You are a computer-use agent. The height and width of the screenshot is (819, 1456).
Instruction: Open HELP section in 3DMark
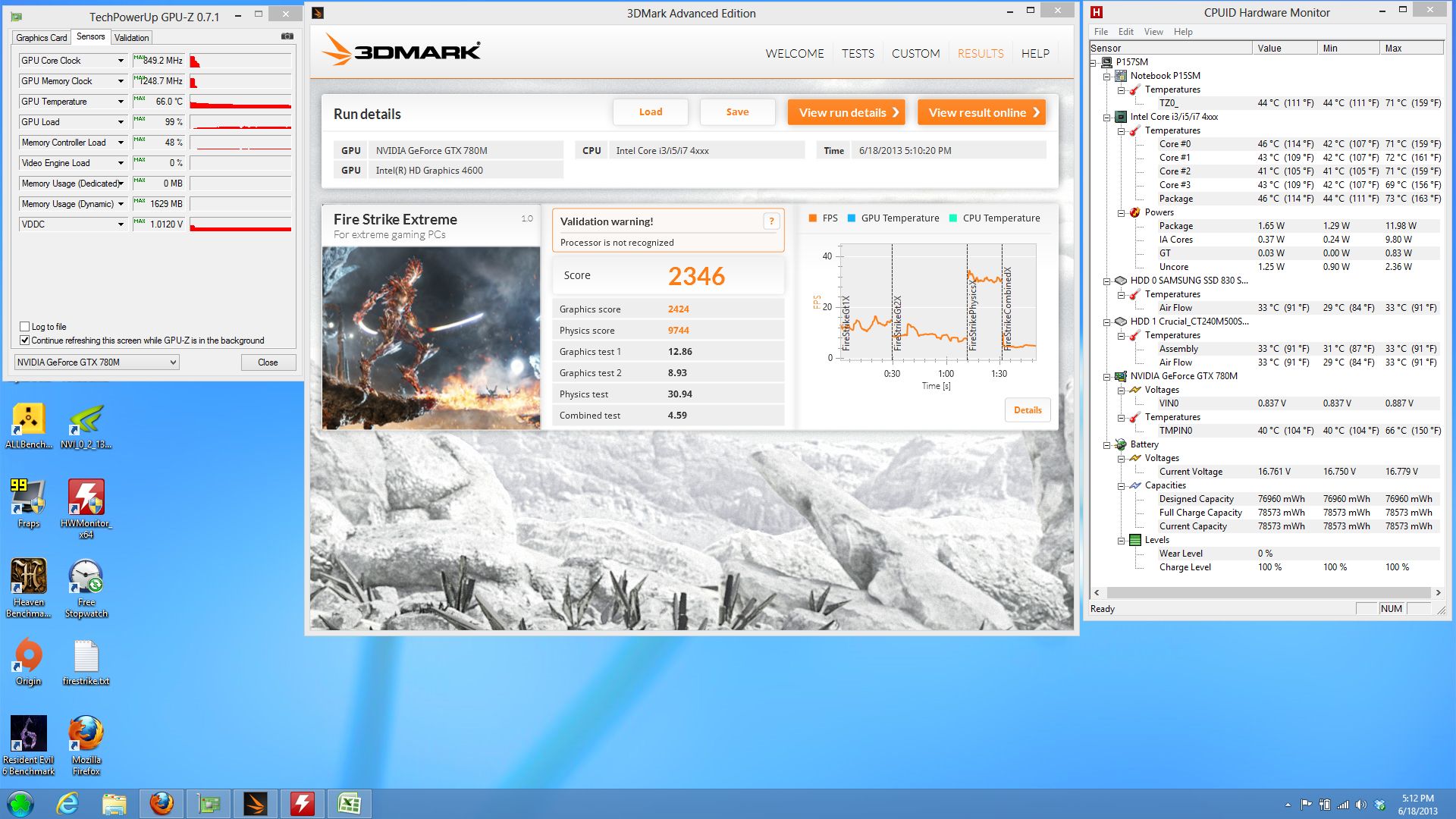(1035, 53)
